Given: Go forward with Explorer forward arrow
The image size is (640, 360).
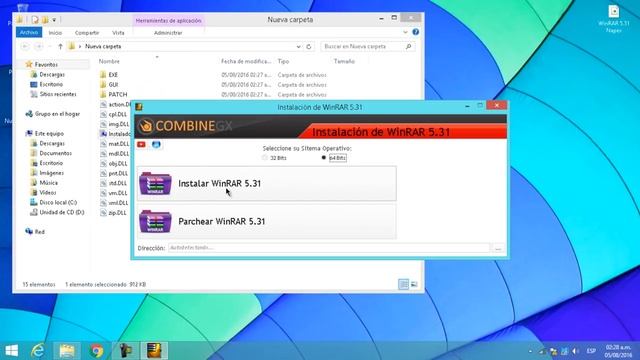Looking at the screenshot, I should click(39, 47).
